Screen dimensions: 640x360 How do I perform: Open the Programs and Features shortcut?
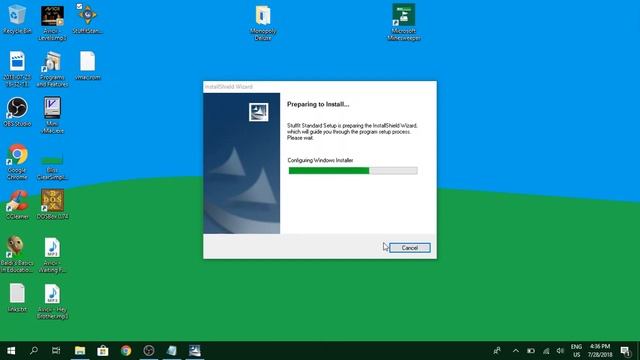click(52, 69)
